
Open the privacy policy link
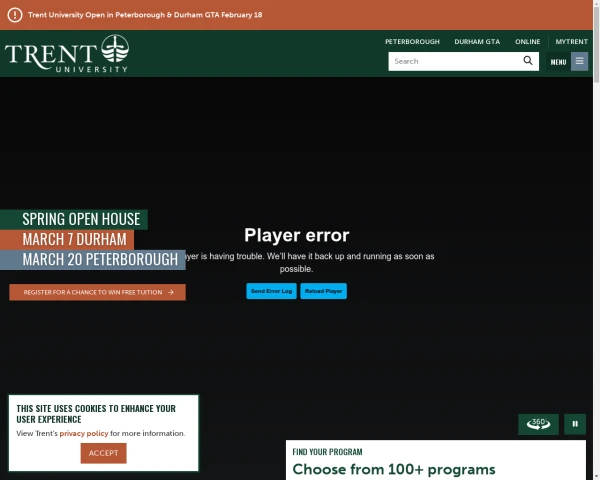tap(84, 433)
